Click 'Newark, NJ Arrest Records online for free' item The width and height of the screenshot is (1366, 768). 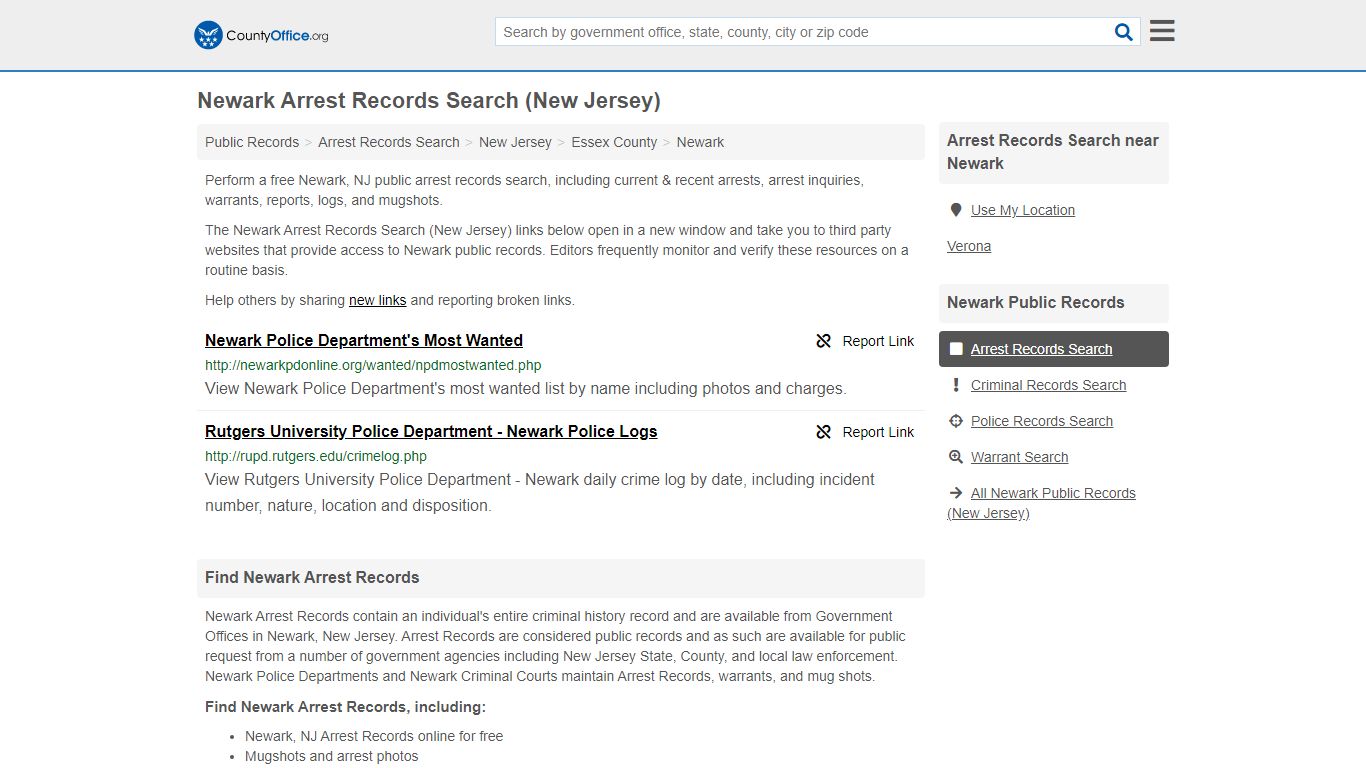pos(374,736)
